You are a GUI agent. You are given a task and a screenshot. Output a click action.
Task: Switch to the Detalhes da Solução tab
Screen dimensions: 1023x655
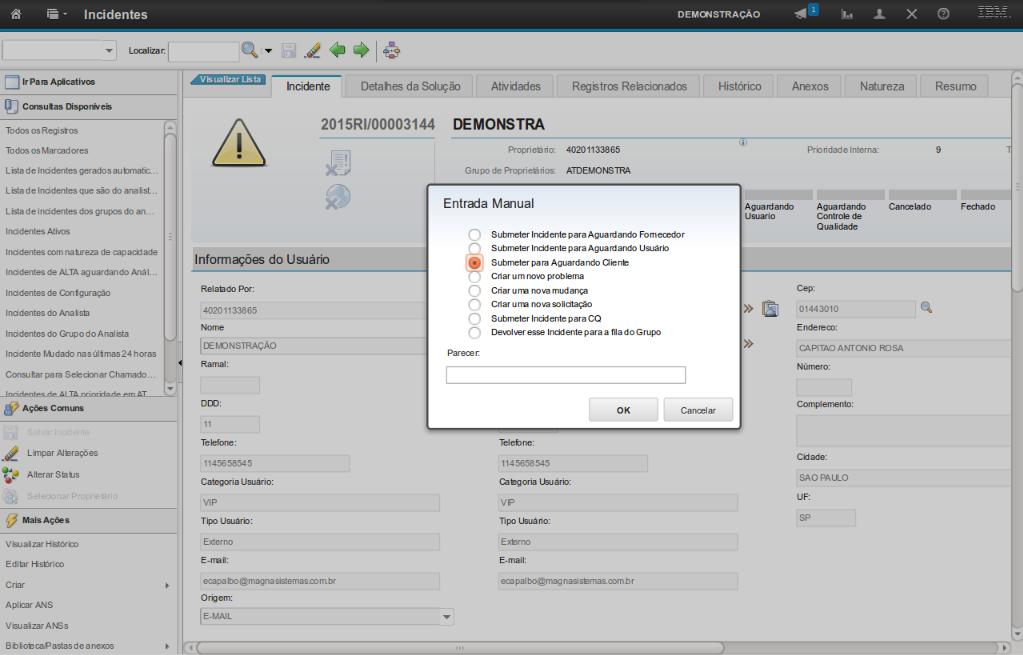tap(410, 87)
